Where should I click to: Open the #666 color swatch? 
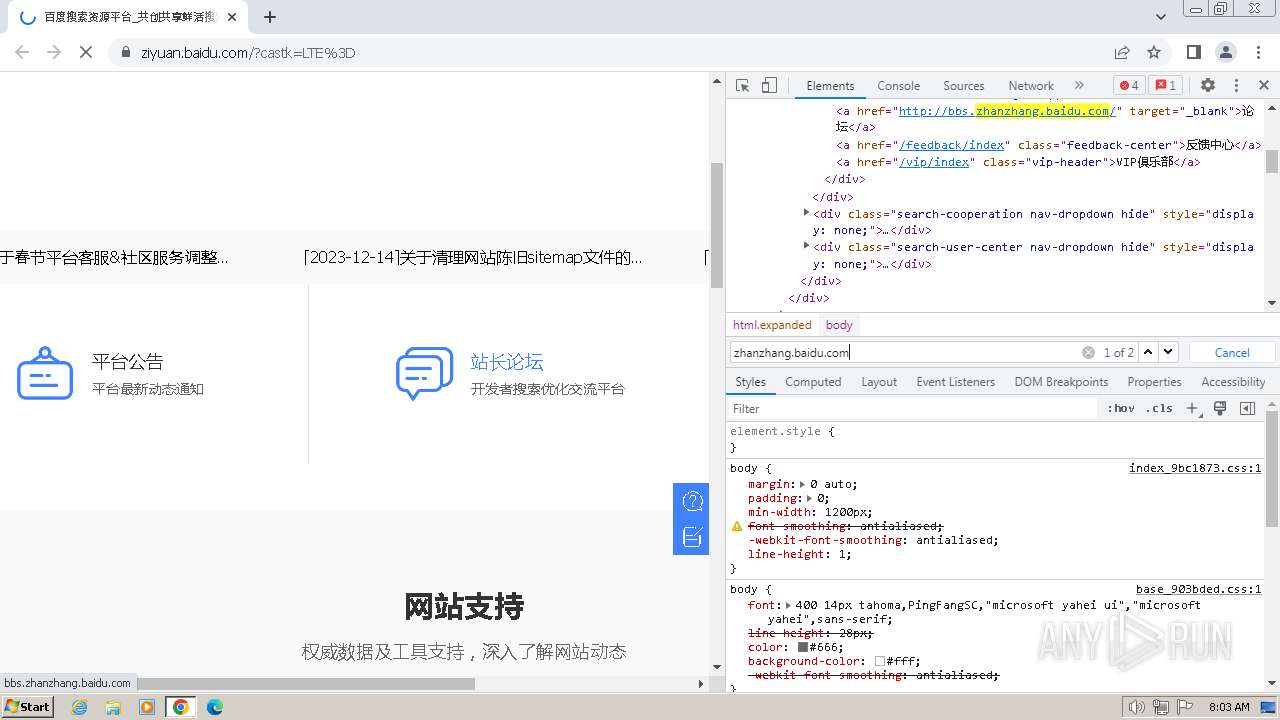pyautogui.click(x=803, y=647)
